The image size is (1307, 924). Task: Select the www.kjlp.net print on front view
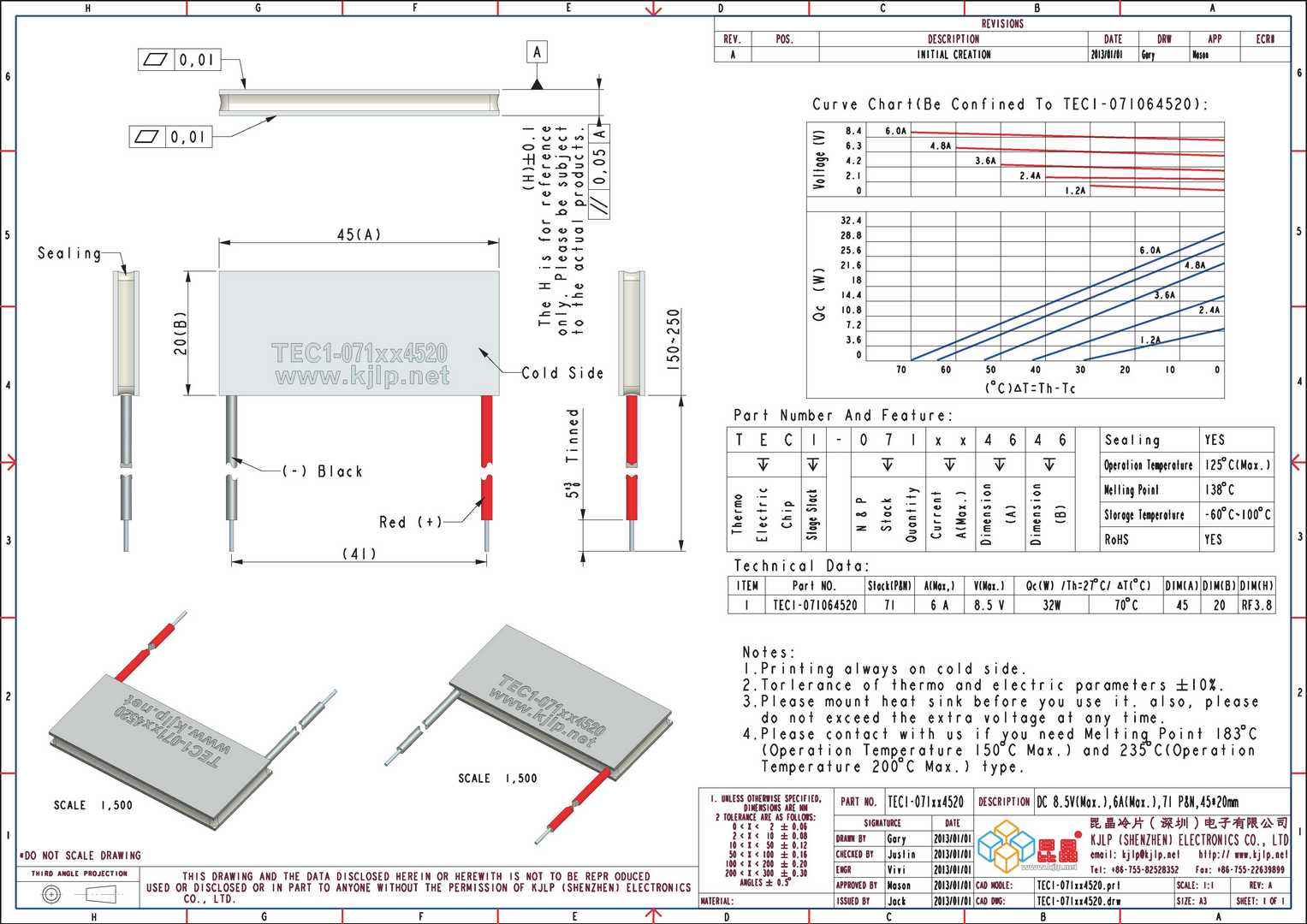[361, 376]
